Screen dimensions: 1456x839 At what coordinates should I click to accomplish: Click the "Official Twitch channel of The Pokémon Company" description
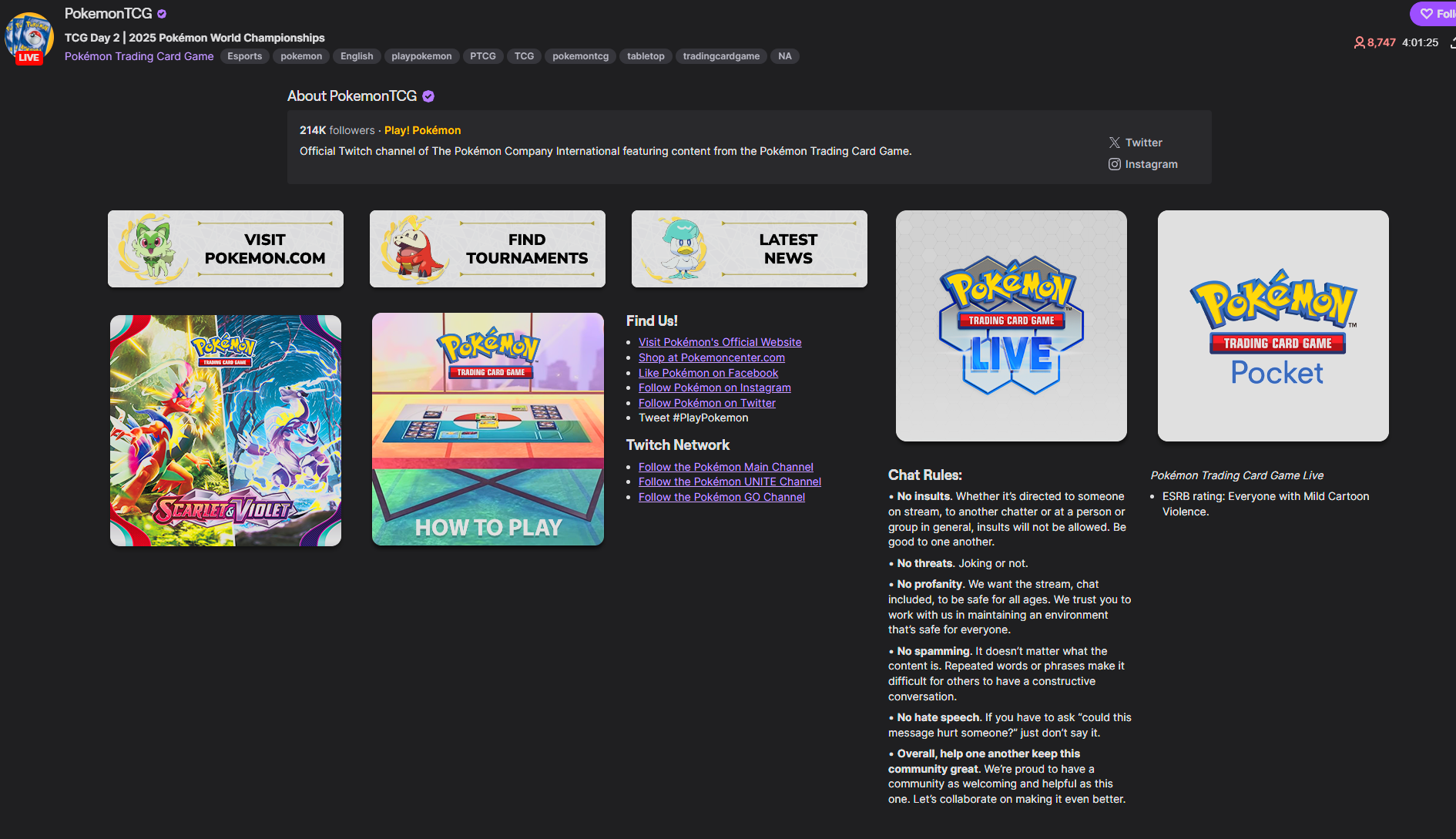point(606,151)
